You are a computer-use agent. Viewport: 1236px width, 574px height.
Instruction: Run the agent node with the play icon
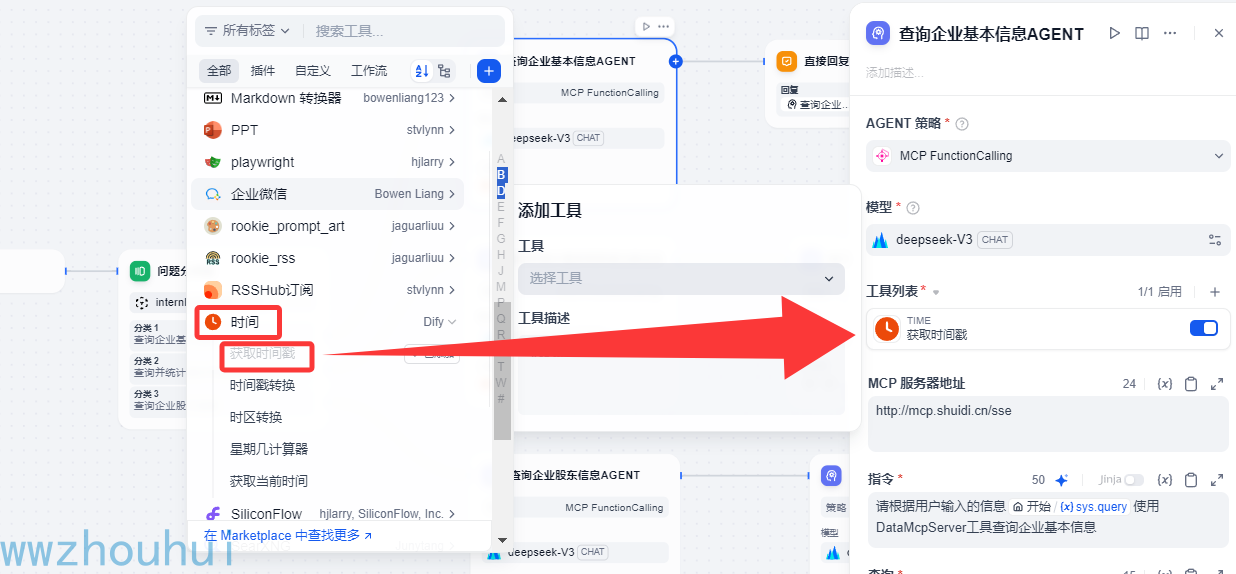pos(1115,33)
